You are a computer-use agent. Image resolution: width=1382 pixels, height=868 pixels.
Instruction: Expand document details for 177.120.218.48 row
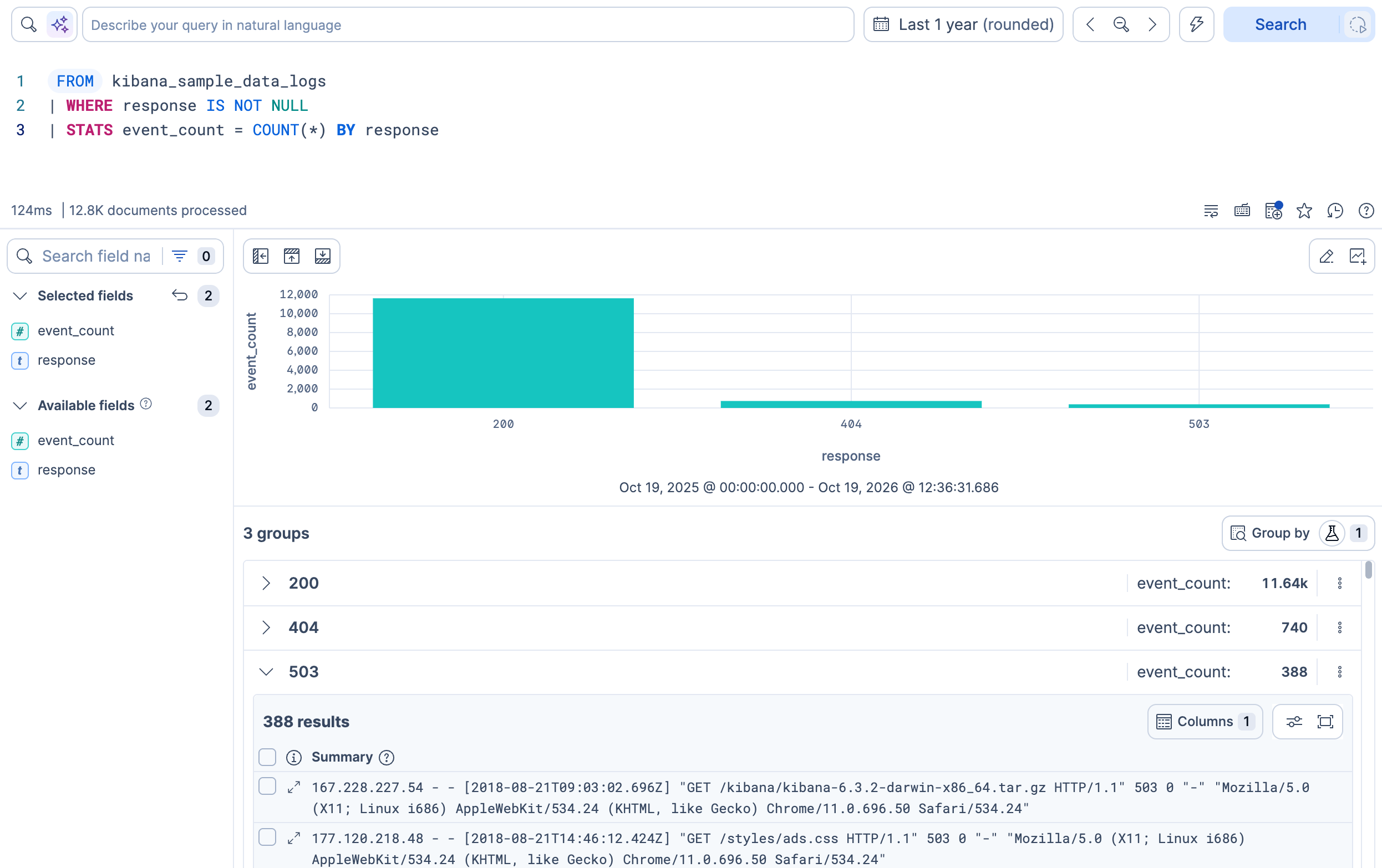click(294, 838)
